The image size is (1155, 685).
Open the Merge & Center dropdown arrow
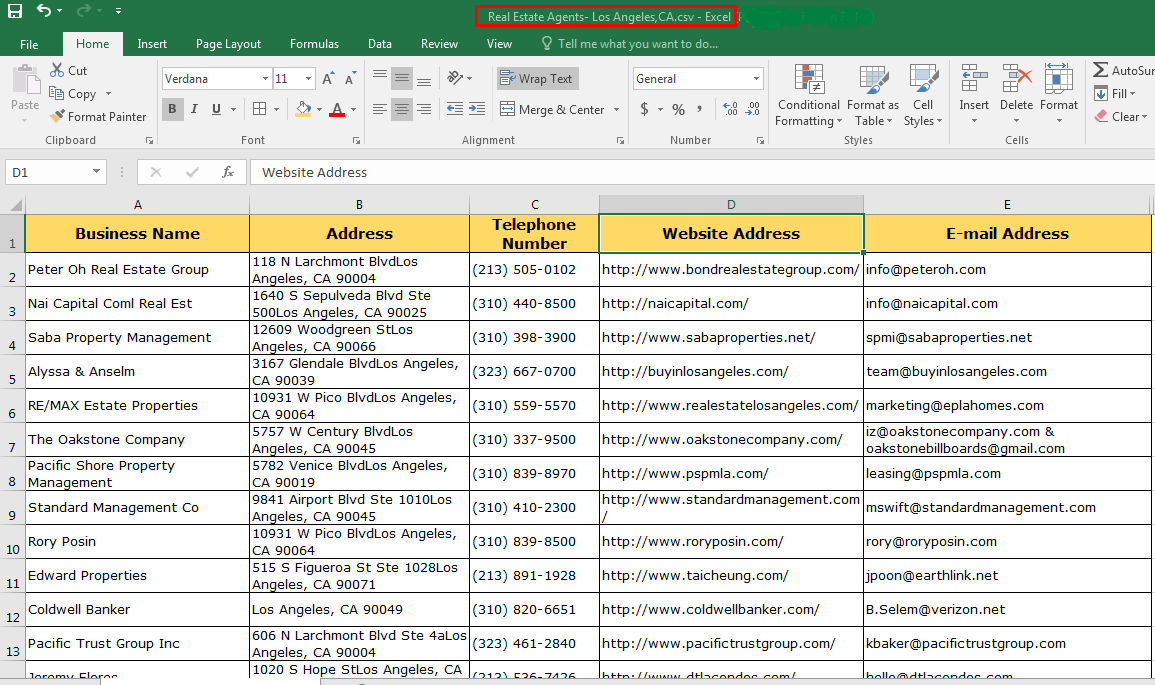[x=616, y=111]
